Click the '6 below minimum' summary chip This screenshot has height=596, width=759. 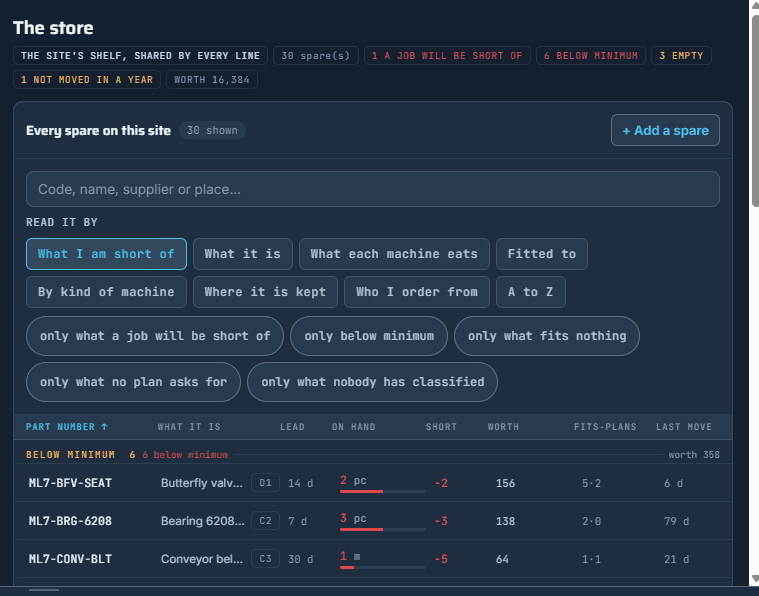591,56
